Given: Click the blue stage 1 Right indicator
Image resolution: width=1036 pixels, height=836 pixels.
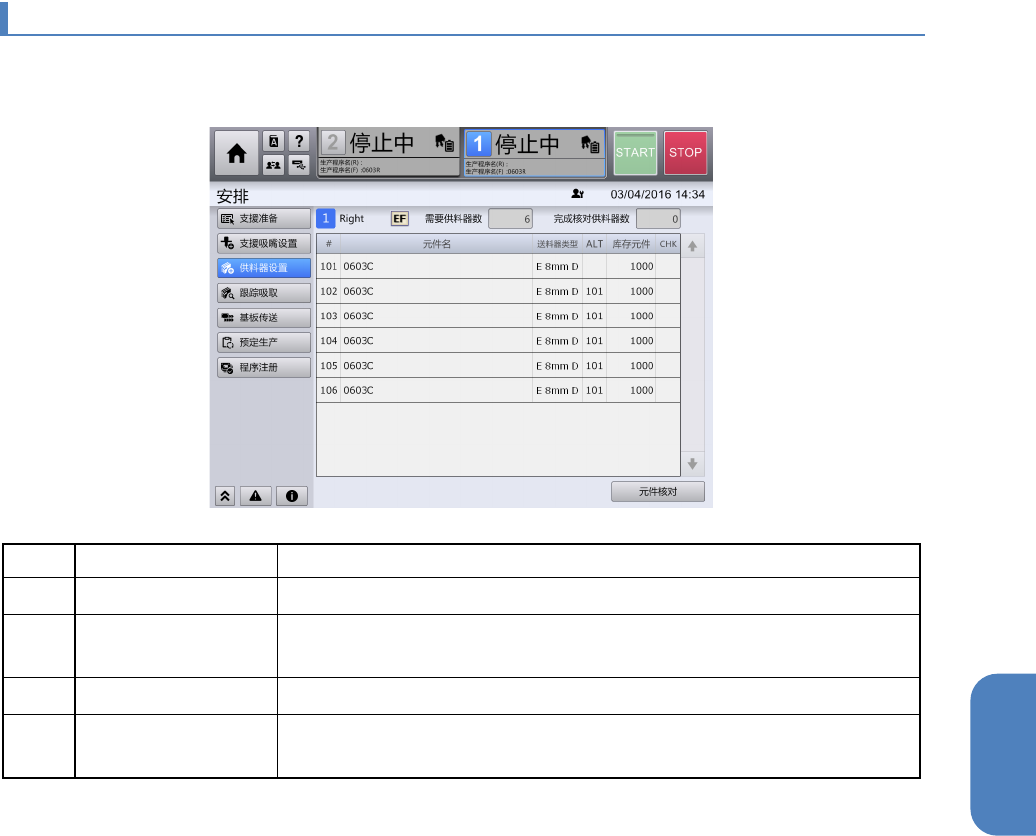Looking at the screenshot, I should 325,219.
